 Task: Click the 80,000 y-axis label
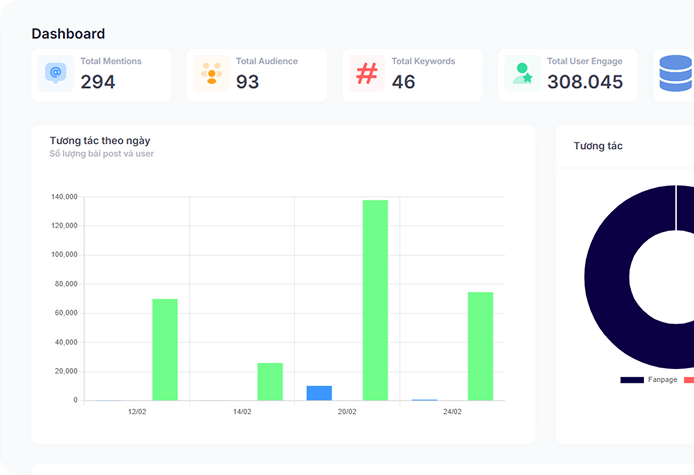[x=66, y=284]
